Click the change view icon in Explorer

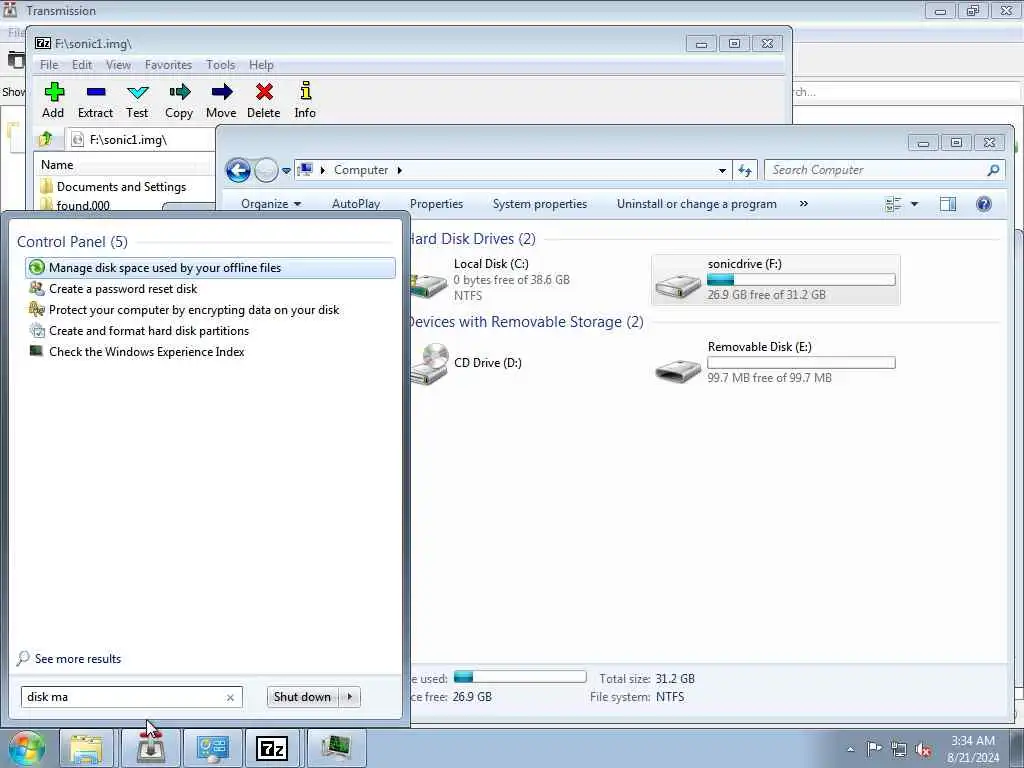(893, 204)
